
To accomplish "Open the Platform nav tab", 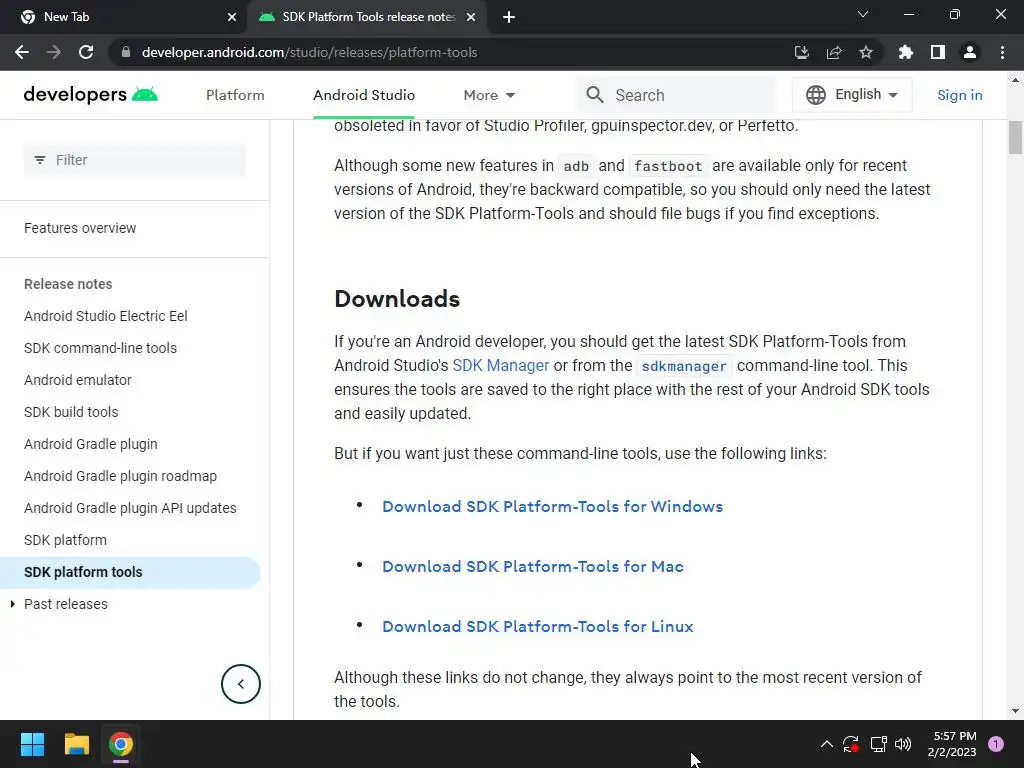I will [235, 95].
